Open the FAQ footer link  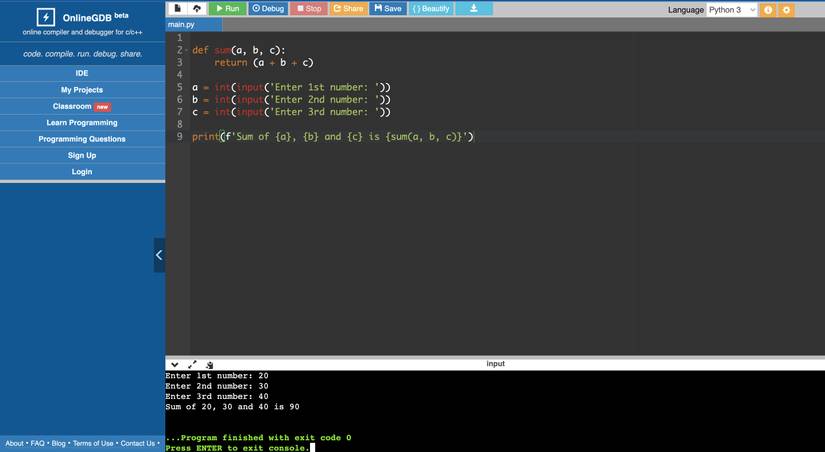point(37,444)
